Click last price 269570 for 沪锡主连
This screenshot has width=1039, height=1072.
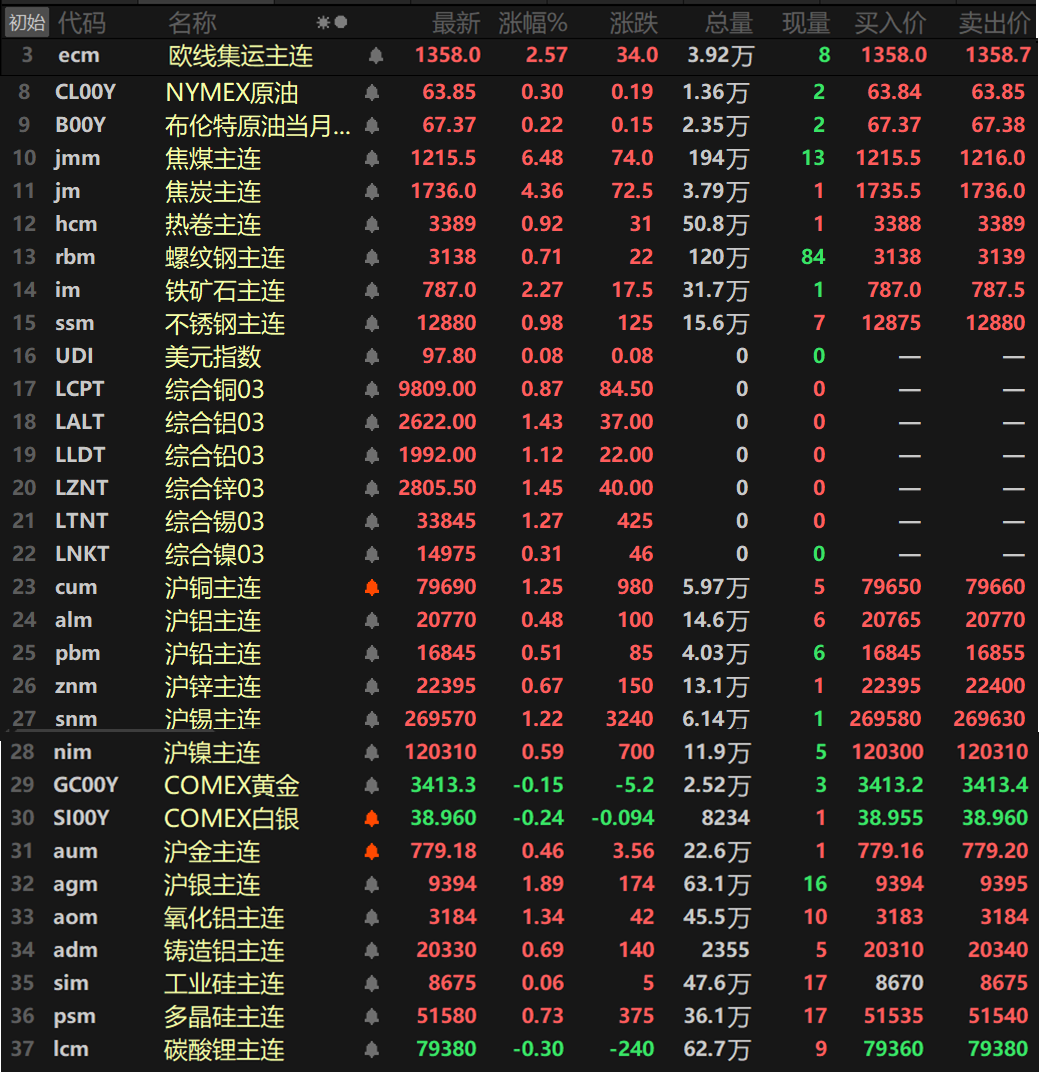[440, 719]
